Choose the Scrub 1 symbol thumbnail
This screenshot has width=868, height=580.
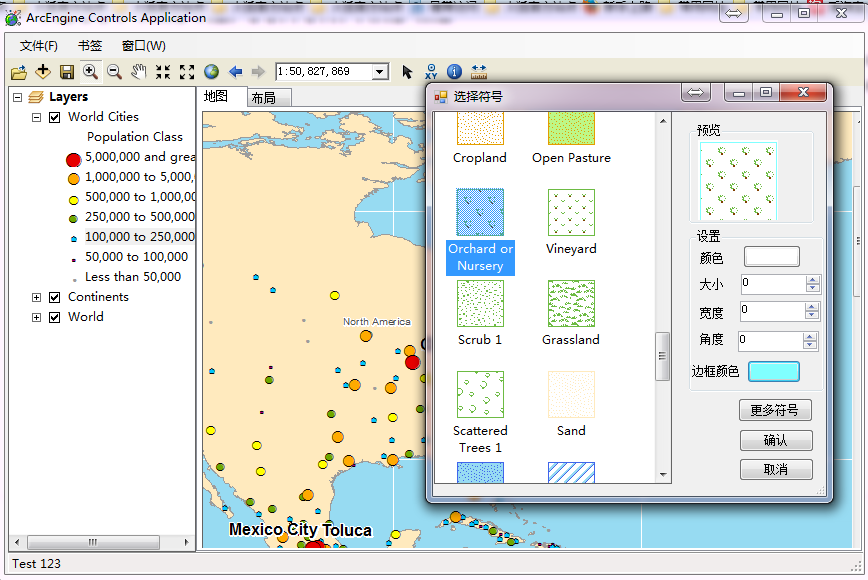480,303
